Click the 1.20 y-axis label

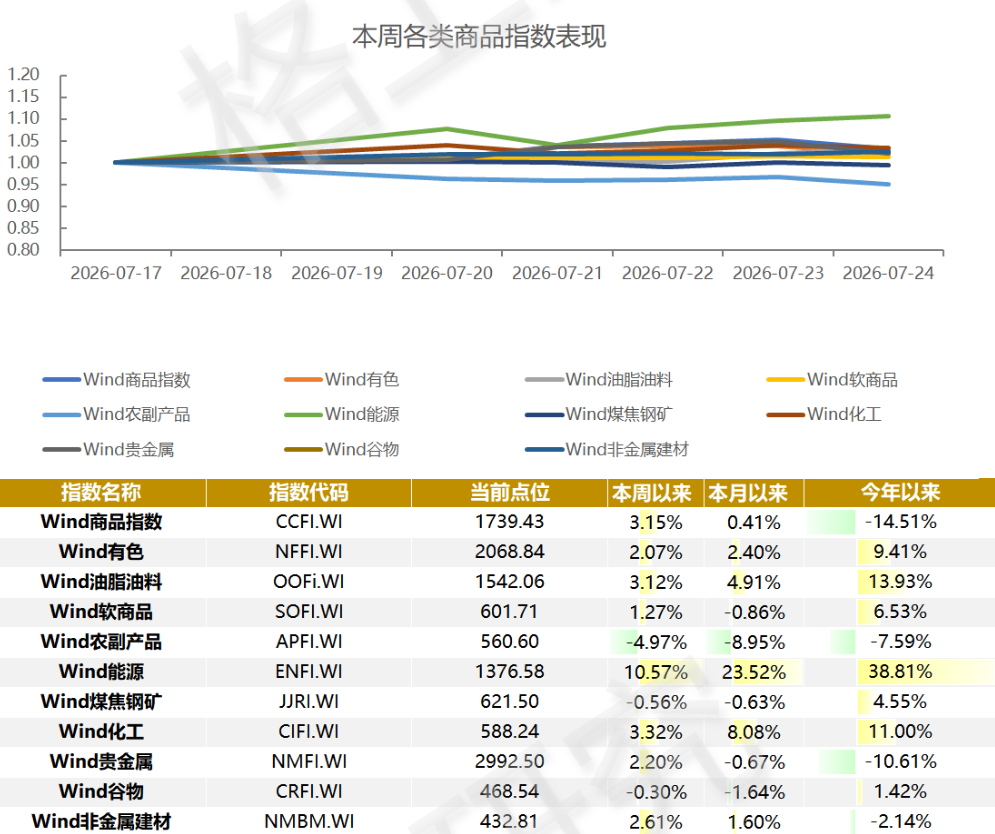pos(23,74)
